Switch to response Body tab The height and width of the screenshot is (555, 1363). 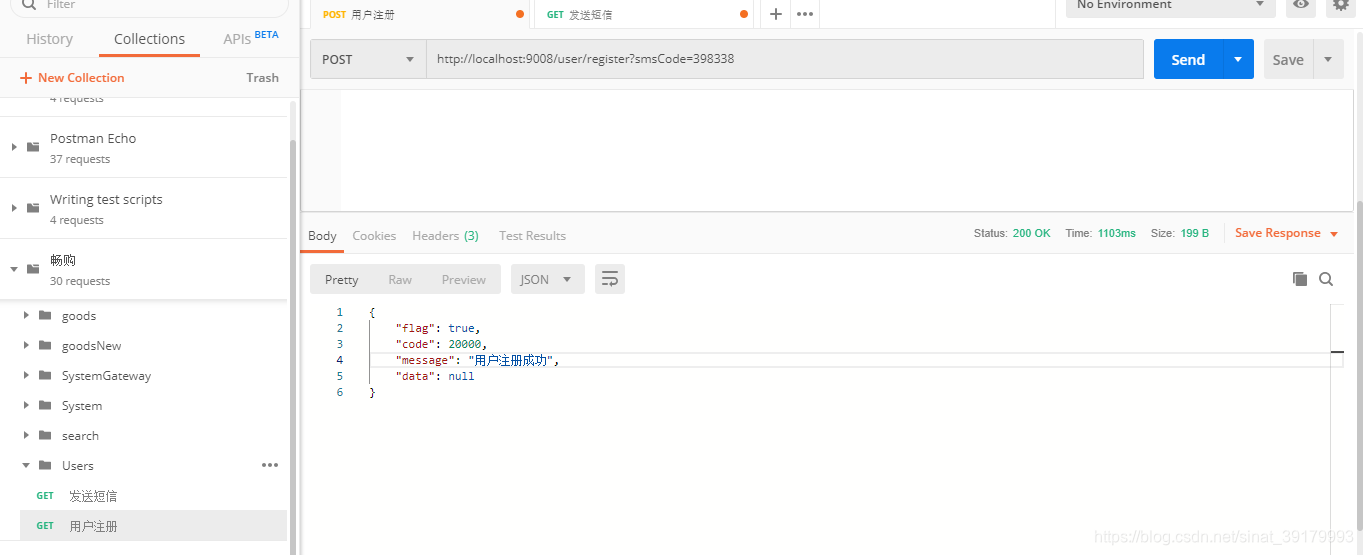[322, 236]
